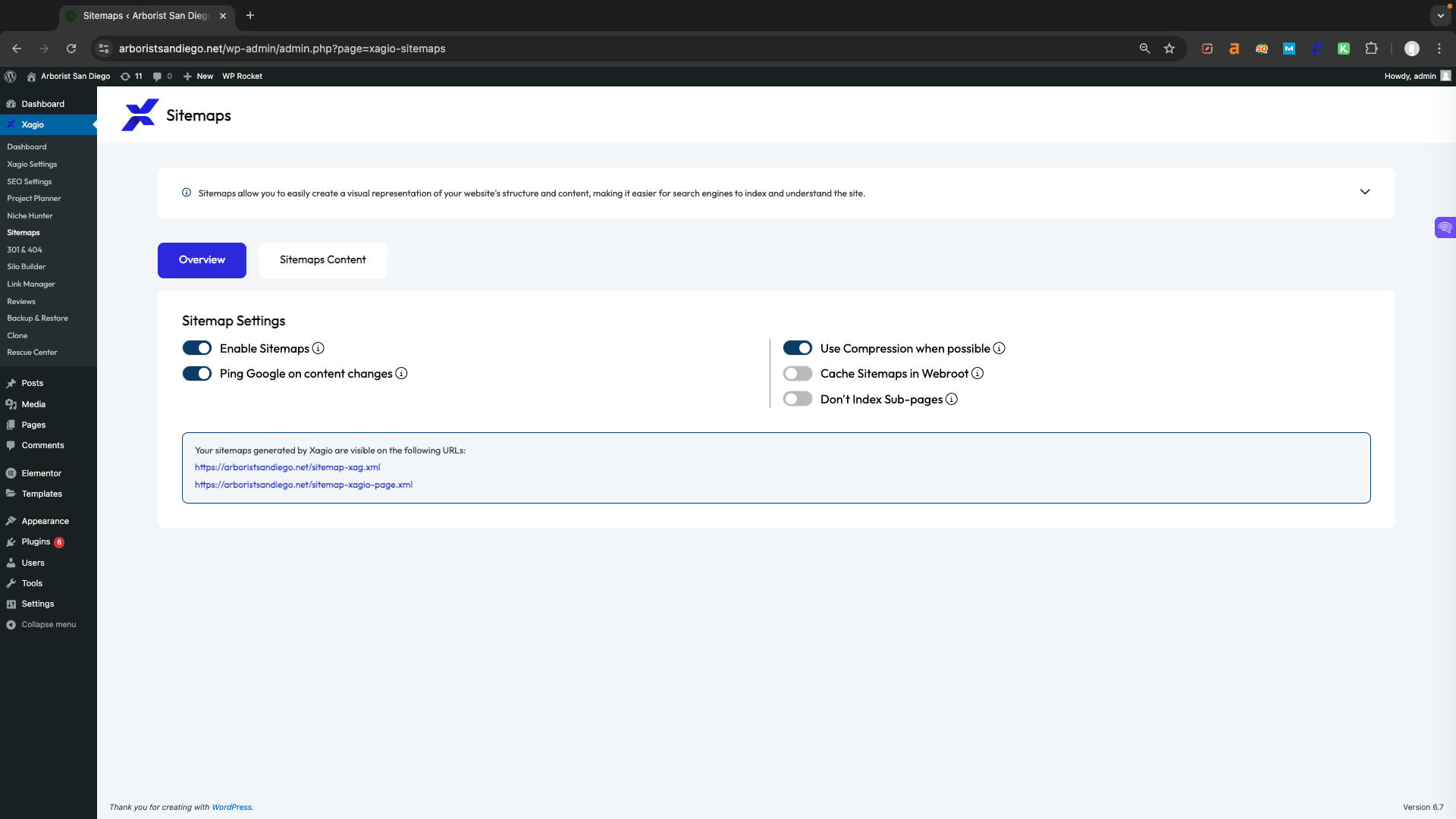1456x819 pixels.
Task: Open Rescue Center submenu item
Action: point(32,353)
